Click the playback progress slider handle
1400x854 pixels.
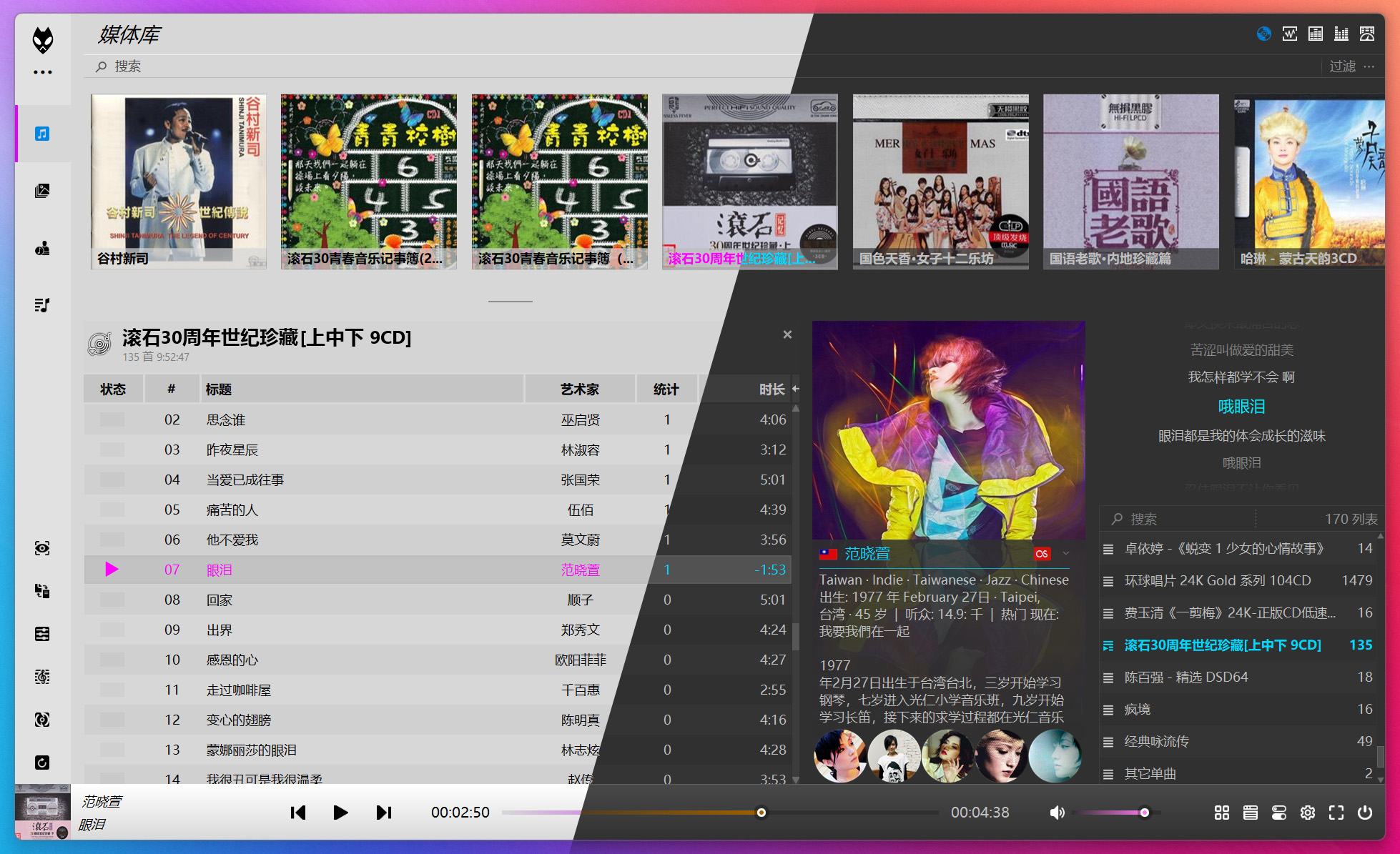pos(761,813)
